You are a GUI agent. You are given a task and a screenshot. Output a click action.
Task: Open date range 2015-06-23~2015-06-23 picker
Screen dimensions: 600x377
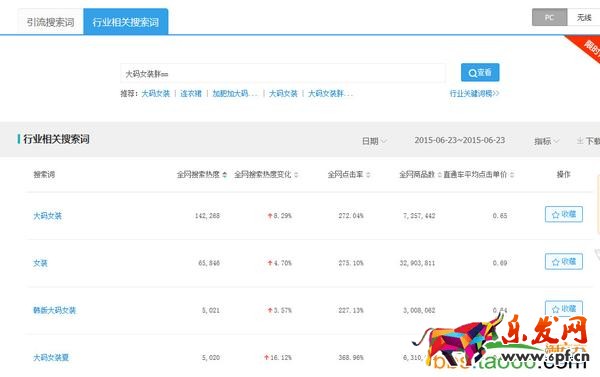460,140
